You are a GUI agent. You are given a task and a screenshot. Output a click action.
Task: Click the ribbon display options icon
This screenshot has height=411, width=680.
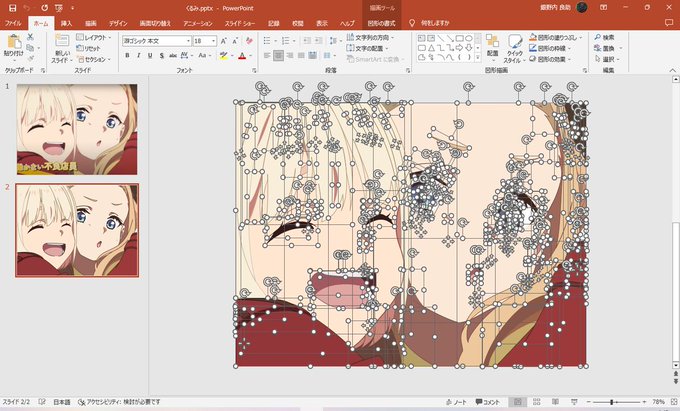(604, 8)
